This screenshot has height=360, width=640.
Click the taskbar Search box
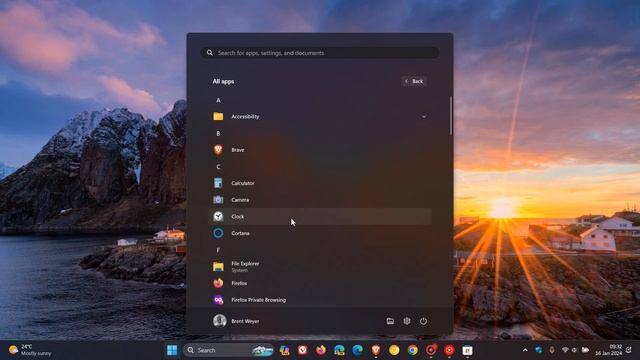pos(229,350)
